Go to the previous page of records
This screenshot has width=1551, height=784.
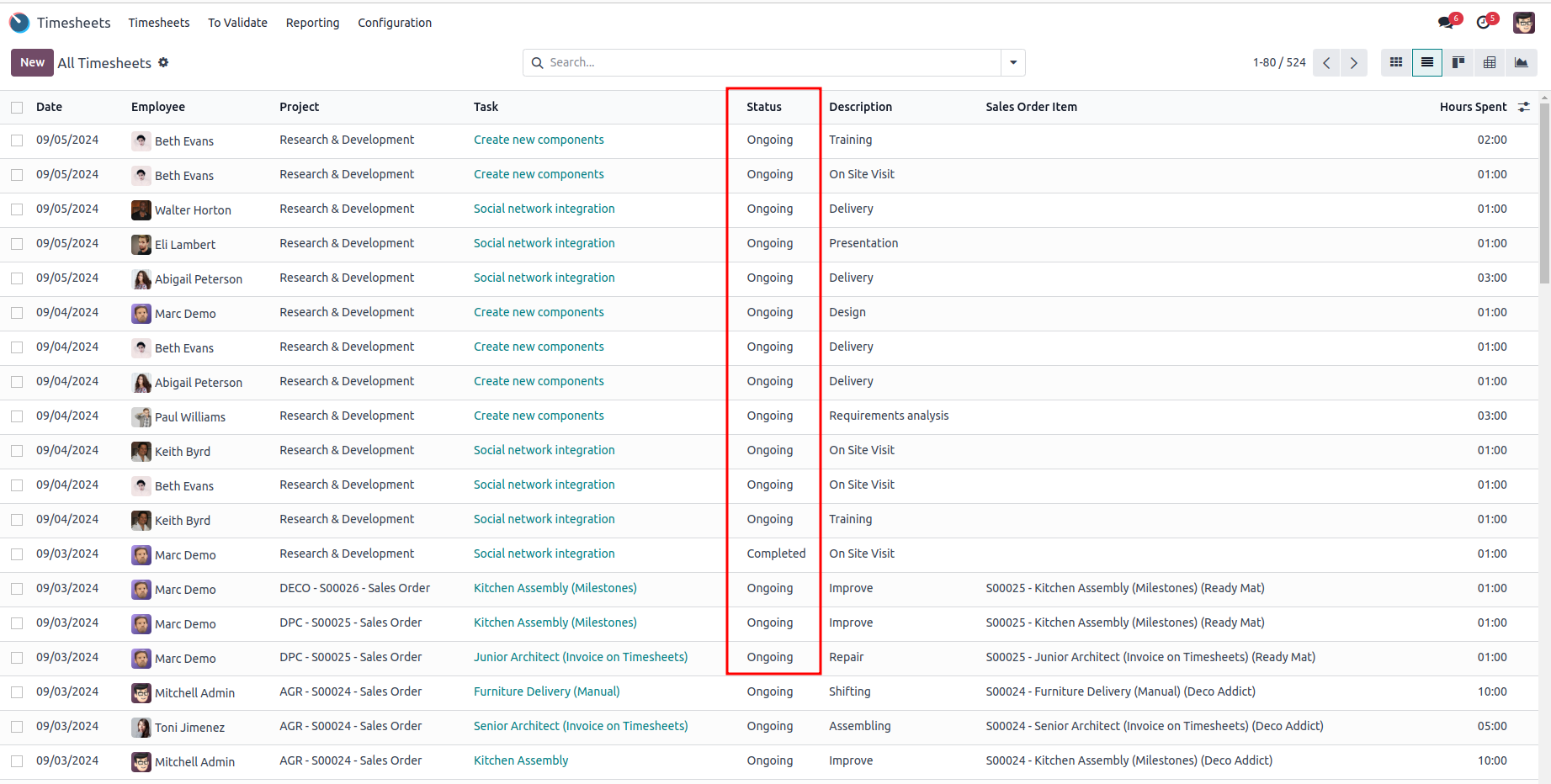click(1326, 63)
